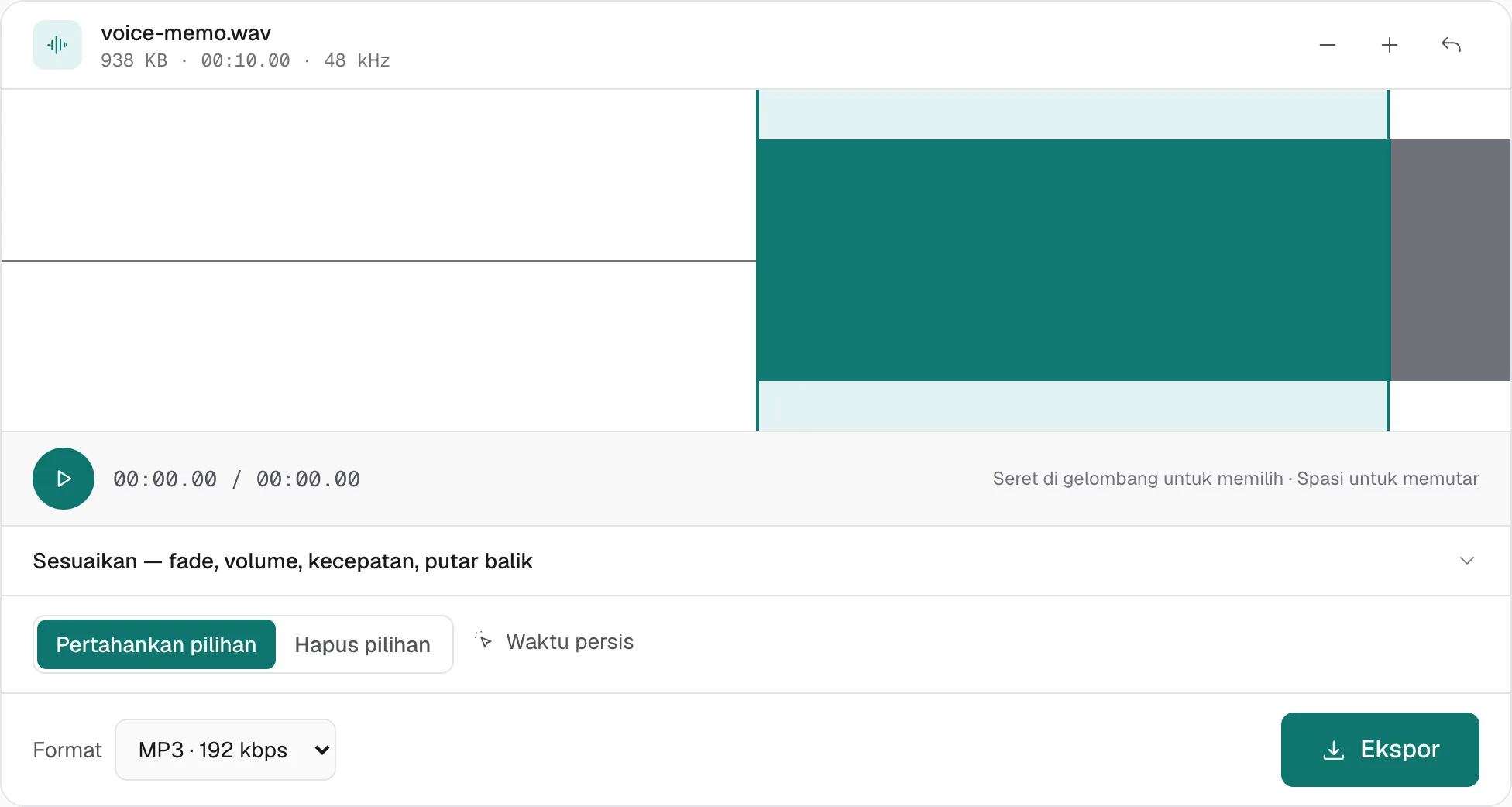Click the gray unselected waveform portion

1451,260
